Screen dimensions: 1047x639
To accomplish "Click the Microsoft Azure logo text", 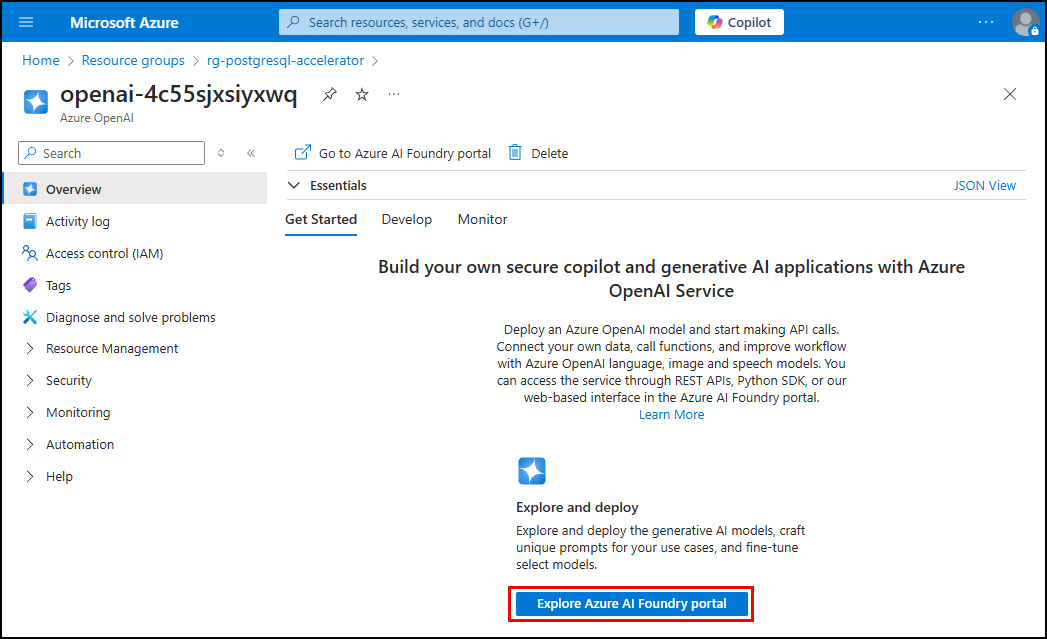I will click(x=124, y=22).
